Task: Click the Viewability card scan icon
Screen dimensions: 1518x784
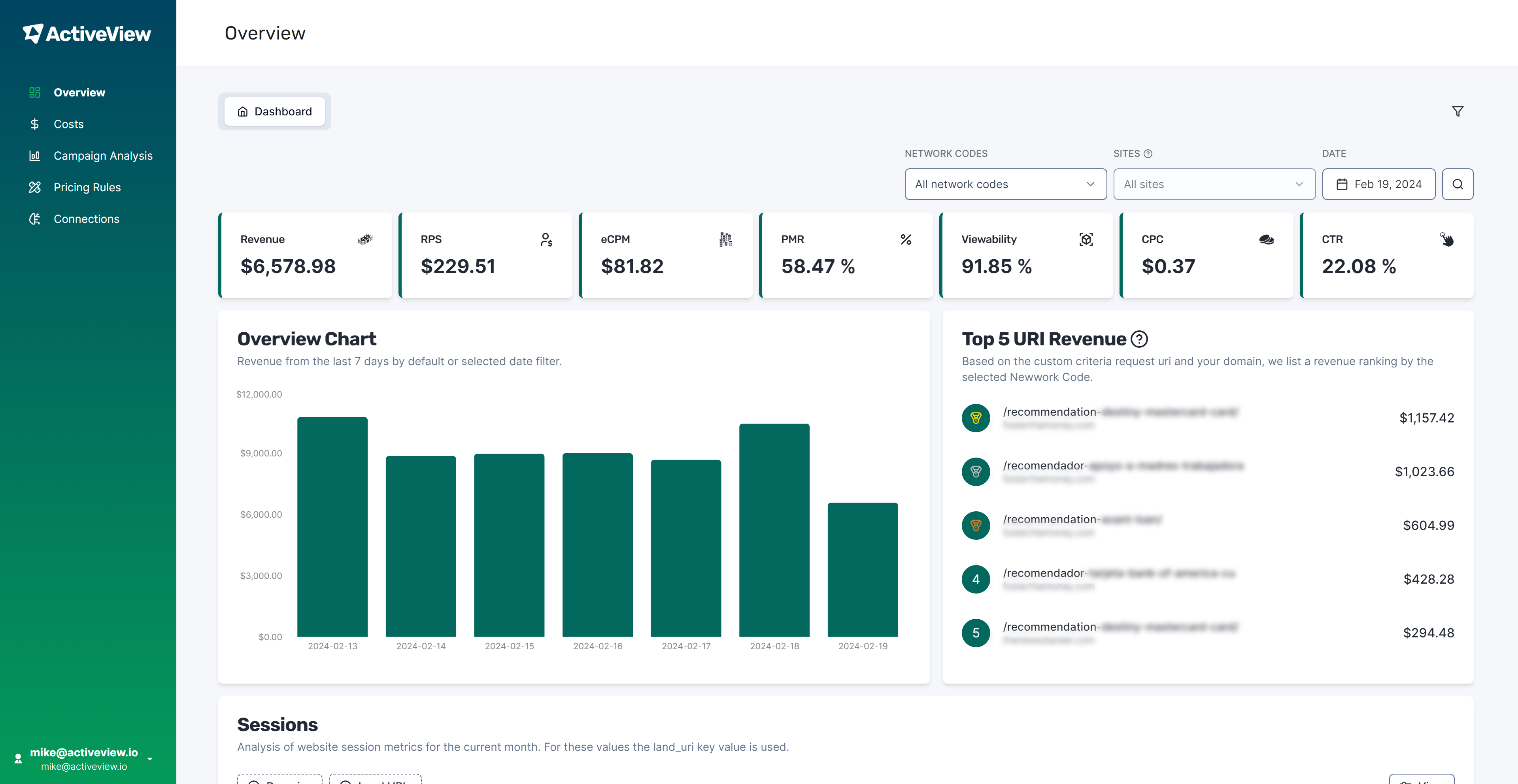Action: pos(1086,239)
